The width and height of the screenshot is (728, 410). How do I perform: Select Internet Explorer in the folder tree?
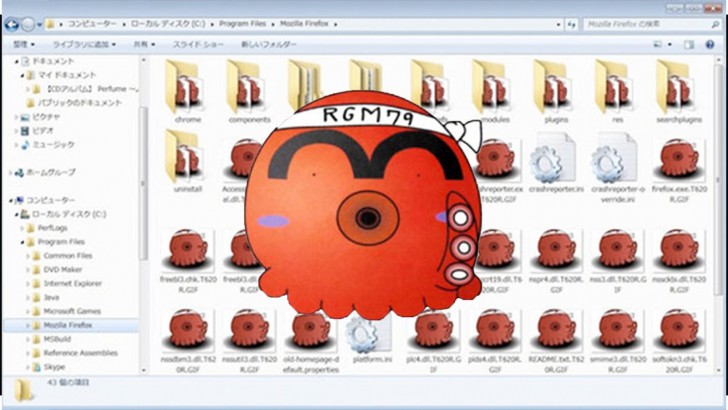tap(72, 284)
